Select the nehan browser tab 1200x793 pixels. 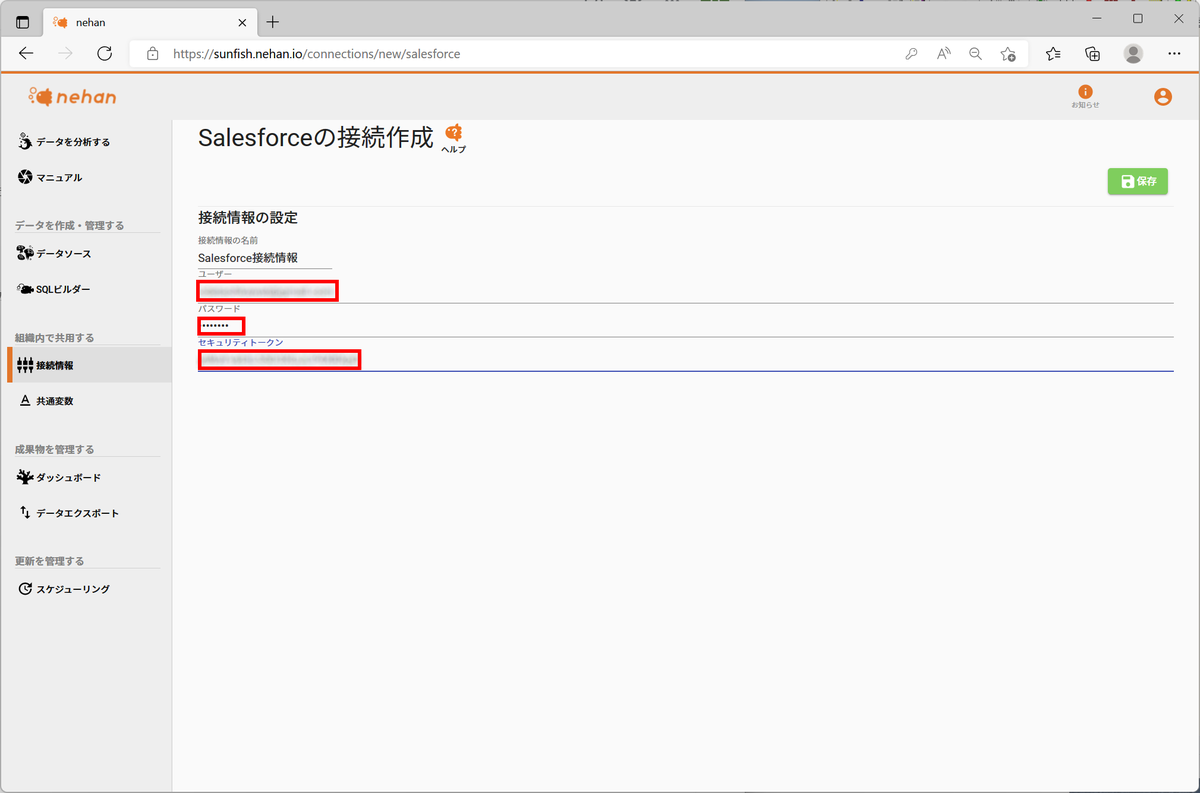[x=150, y=22]
